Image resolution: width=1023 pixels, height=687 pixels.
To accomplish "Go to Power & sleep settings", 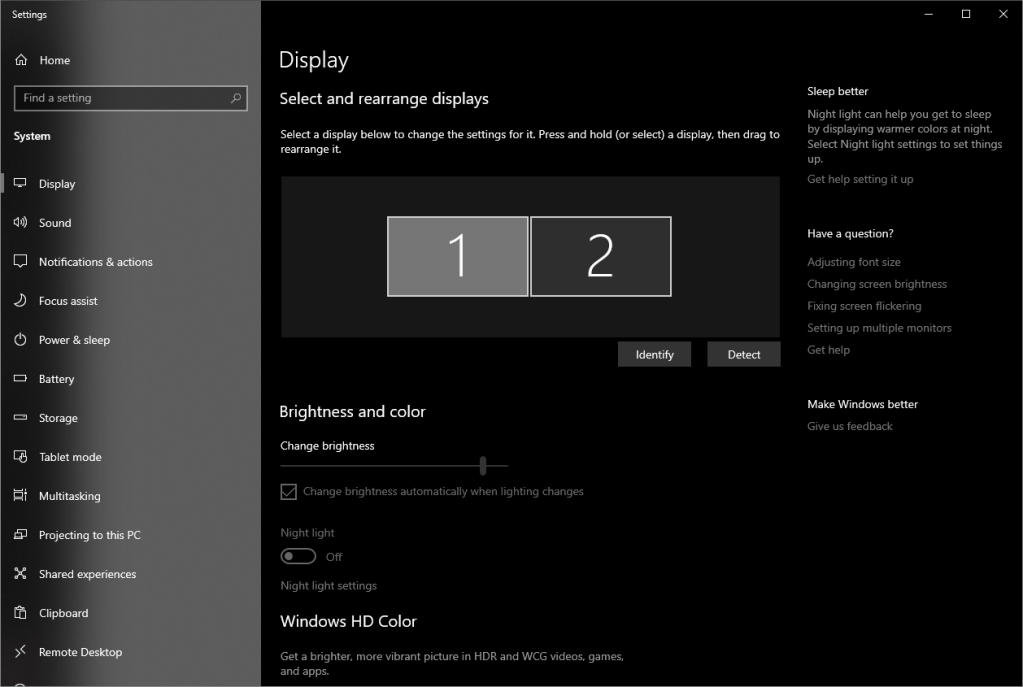I will pos(74,339).
